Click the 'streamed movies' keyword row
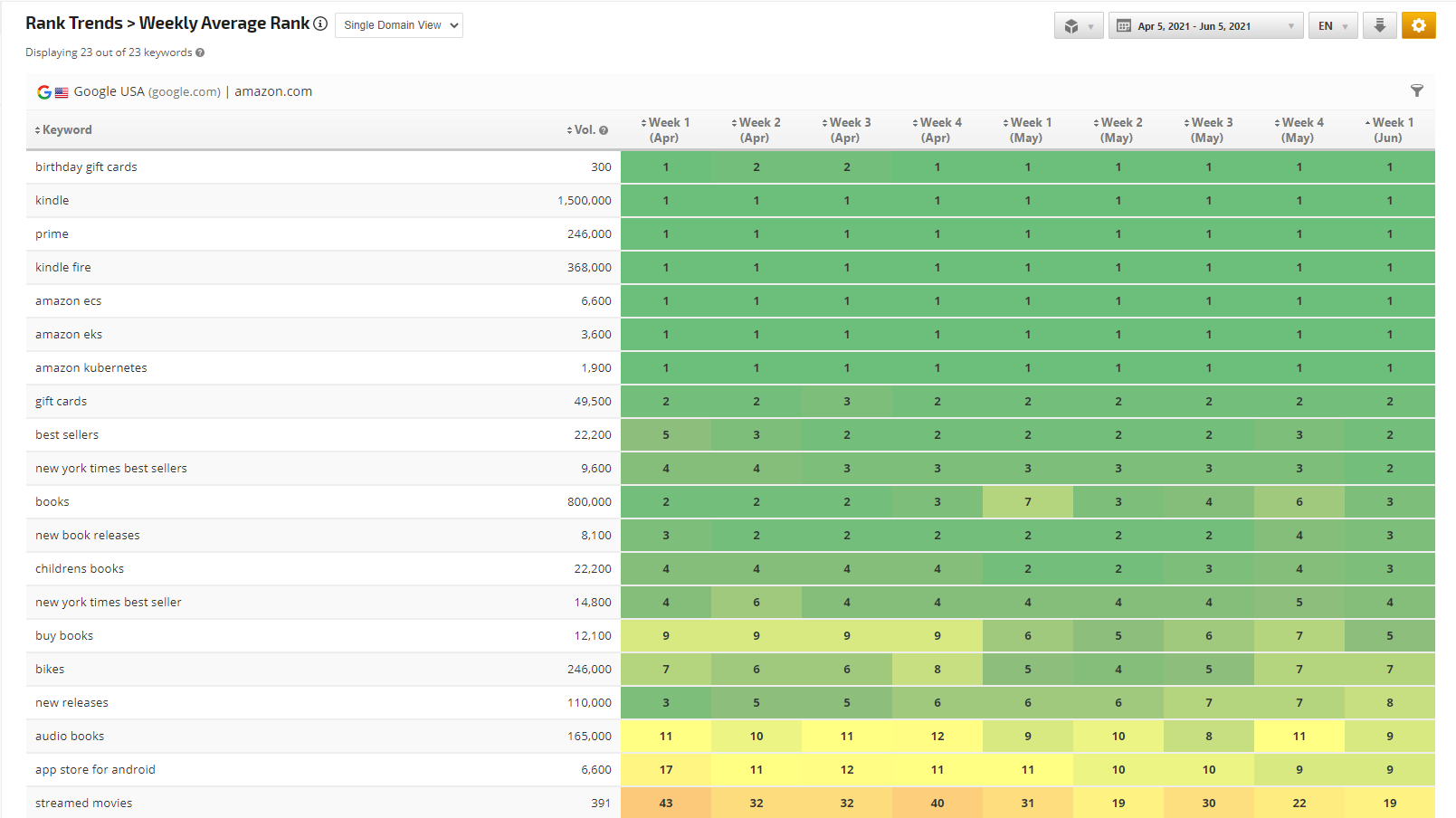This screenshot has height=818, width=1456. pos(83,803)
